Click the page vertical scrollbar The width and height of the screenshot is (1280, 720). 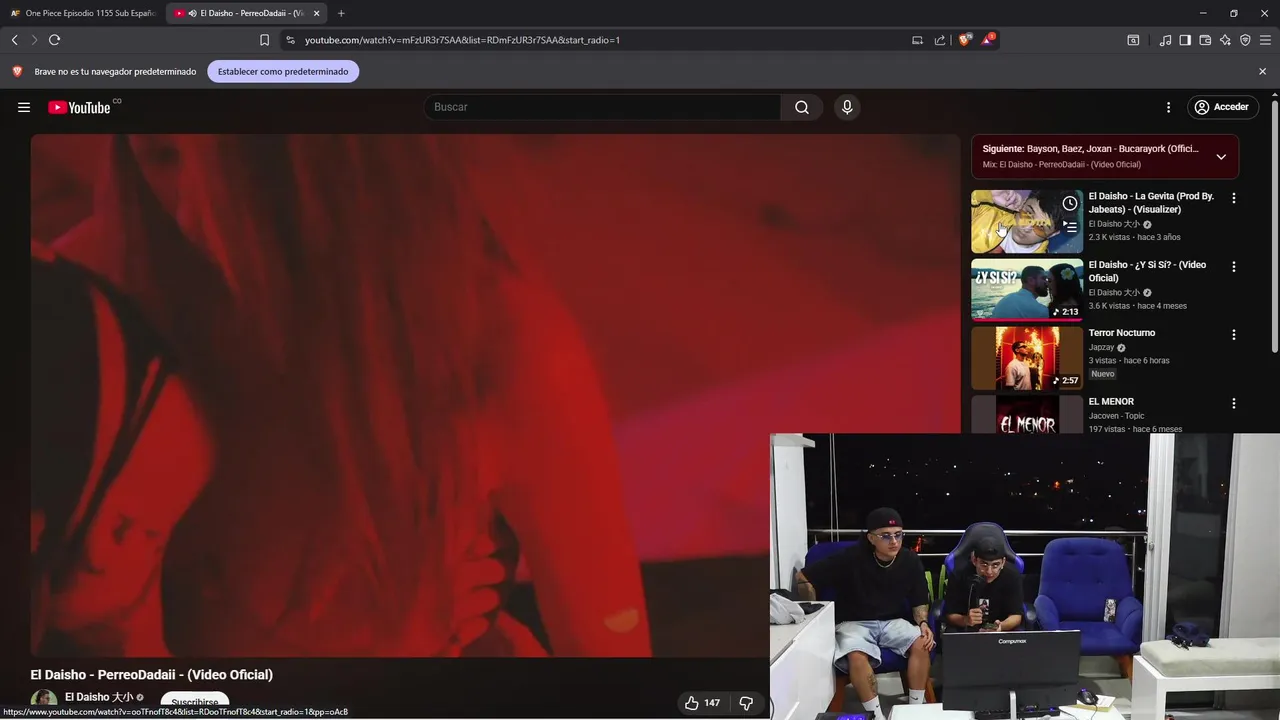click(x=1275, y=225)
